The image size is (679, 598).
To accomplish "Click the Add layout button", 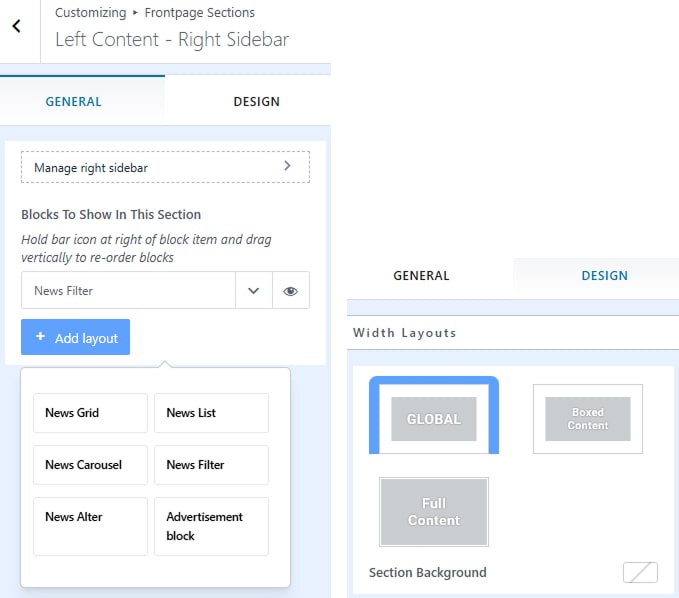I will 75,338.
